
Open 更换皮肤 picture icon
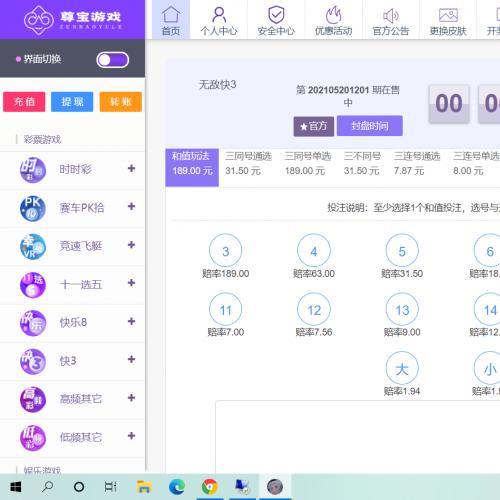pyautogui.click(x=448, y=15)
